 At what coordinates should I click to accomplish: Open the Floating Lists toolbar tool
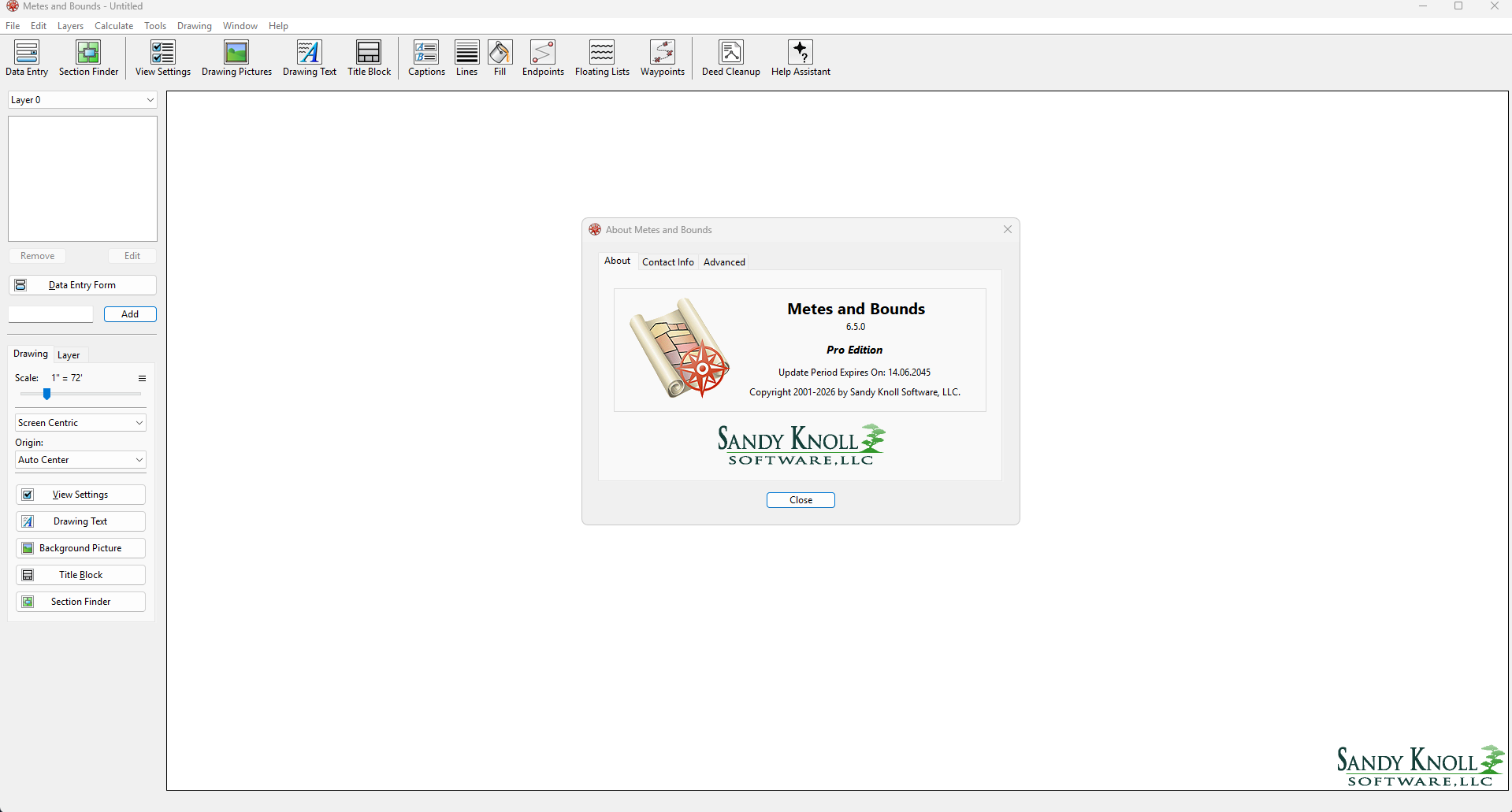pos(602,58)
